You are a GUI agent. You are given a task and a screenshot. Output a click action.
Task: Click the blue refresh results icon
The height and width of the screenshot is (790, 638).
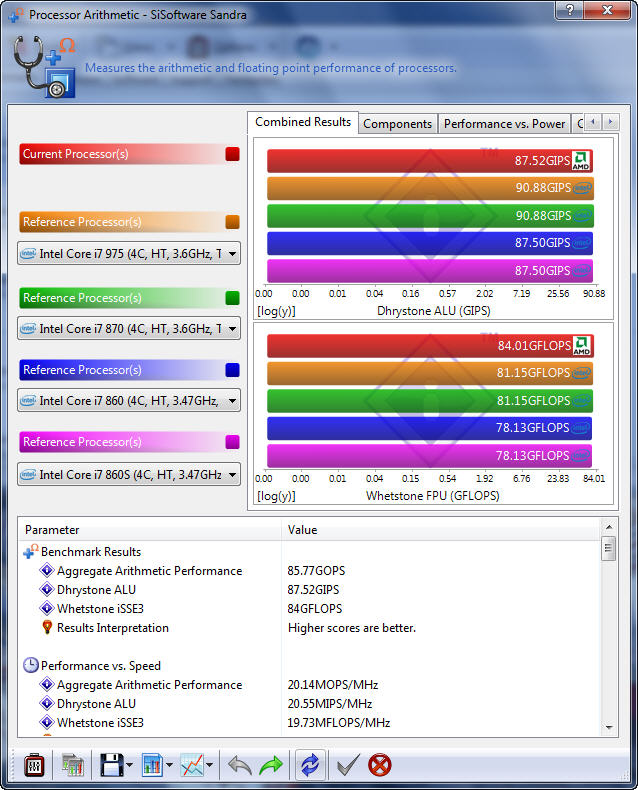pos(310,765)
